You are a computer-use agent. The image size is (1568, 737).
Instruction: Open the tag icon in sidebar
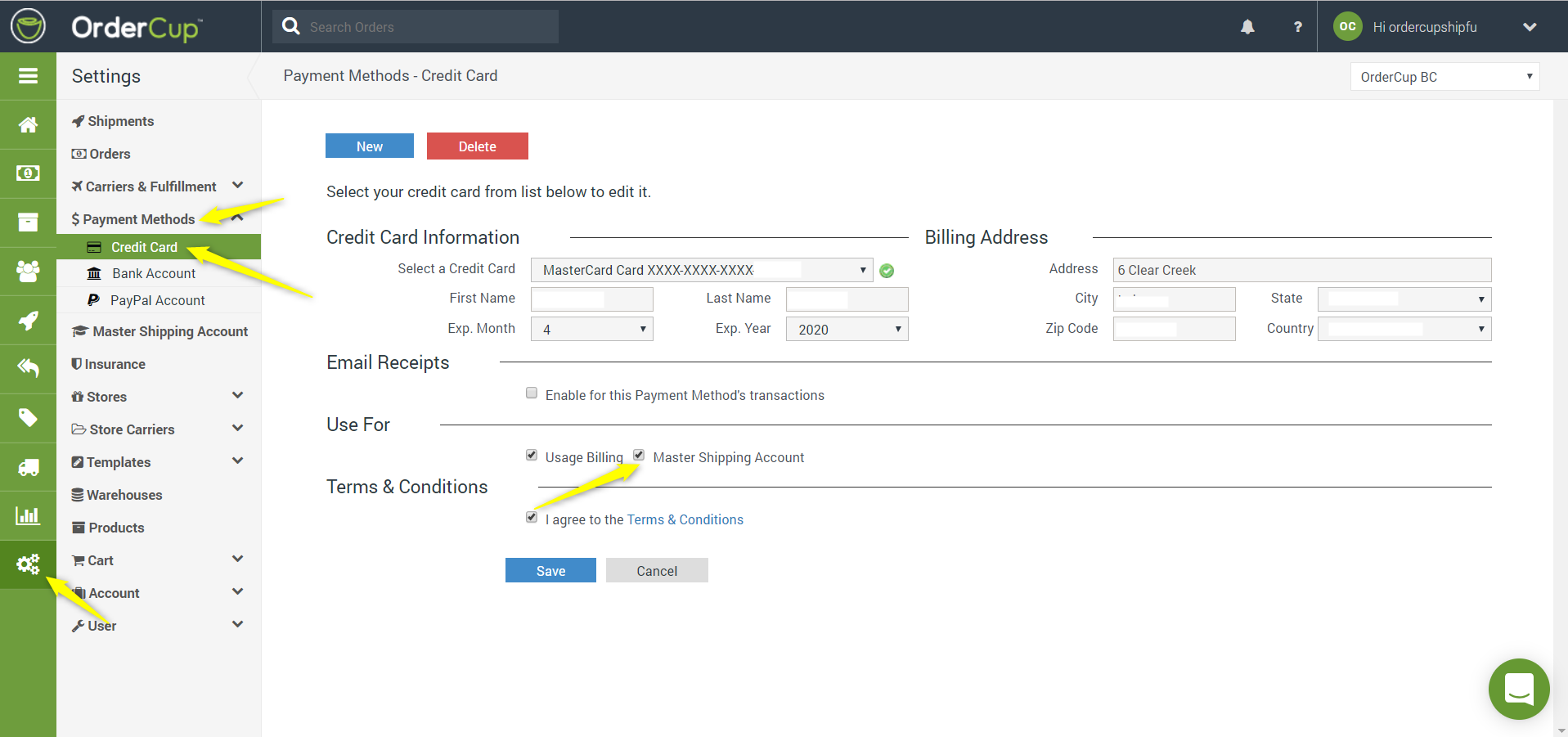(28, 418)
